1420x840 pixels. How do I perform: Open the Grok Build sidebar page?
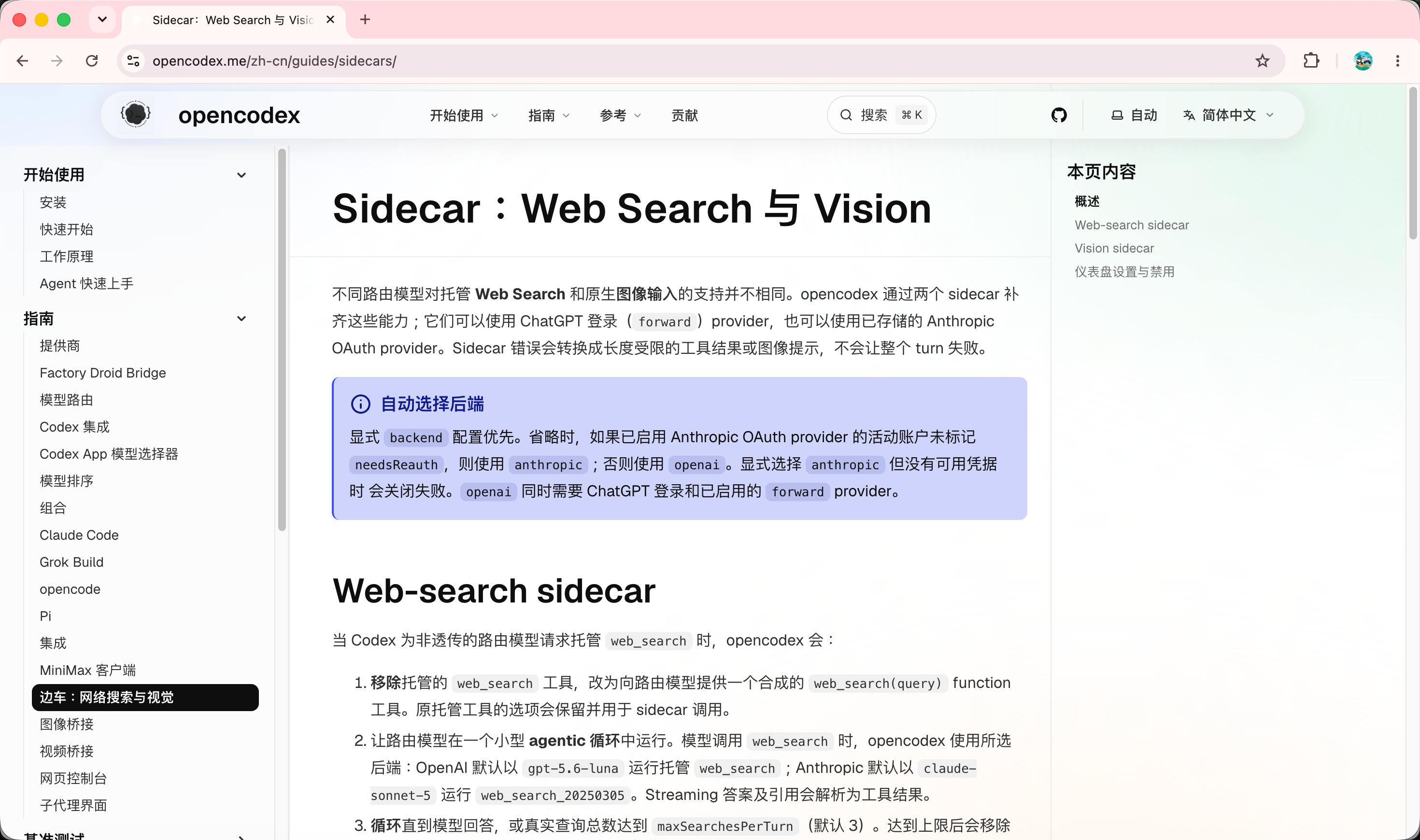tap(71, 562)
